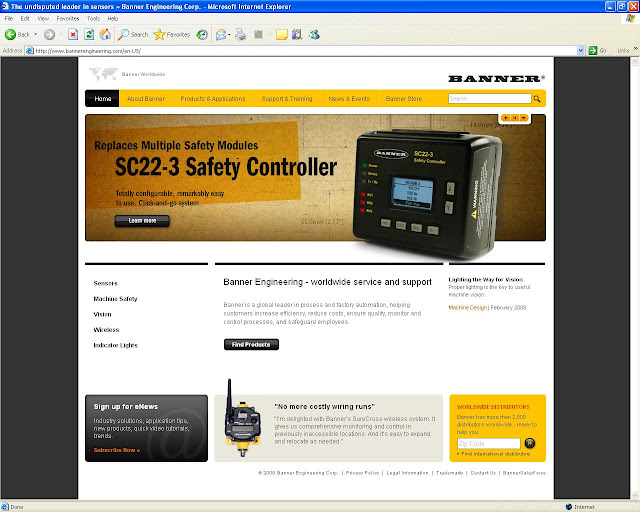Click Subscribe Now in eNews box

pos(117,450)
